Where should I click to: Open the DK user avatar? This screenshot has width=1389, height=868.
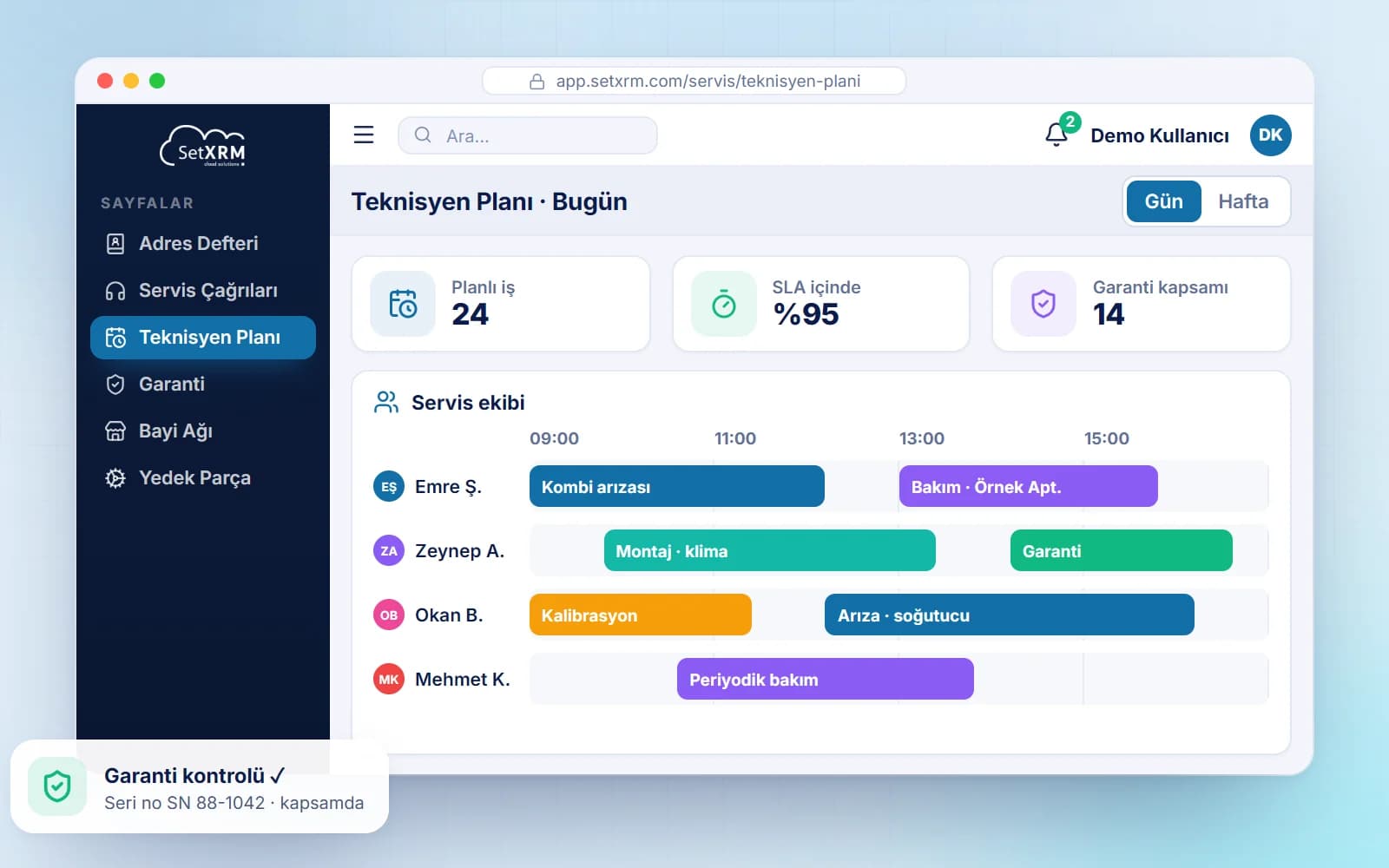(1270, 135)
